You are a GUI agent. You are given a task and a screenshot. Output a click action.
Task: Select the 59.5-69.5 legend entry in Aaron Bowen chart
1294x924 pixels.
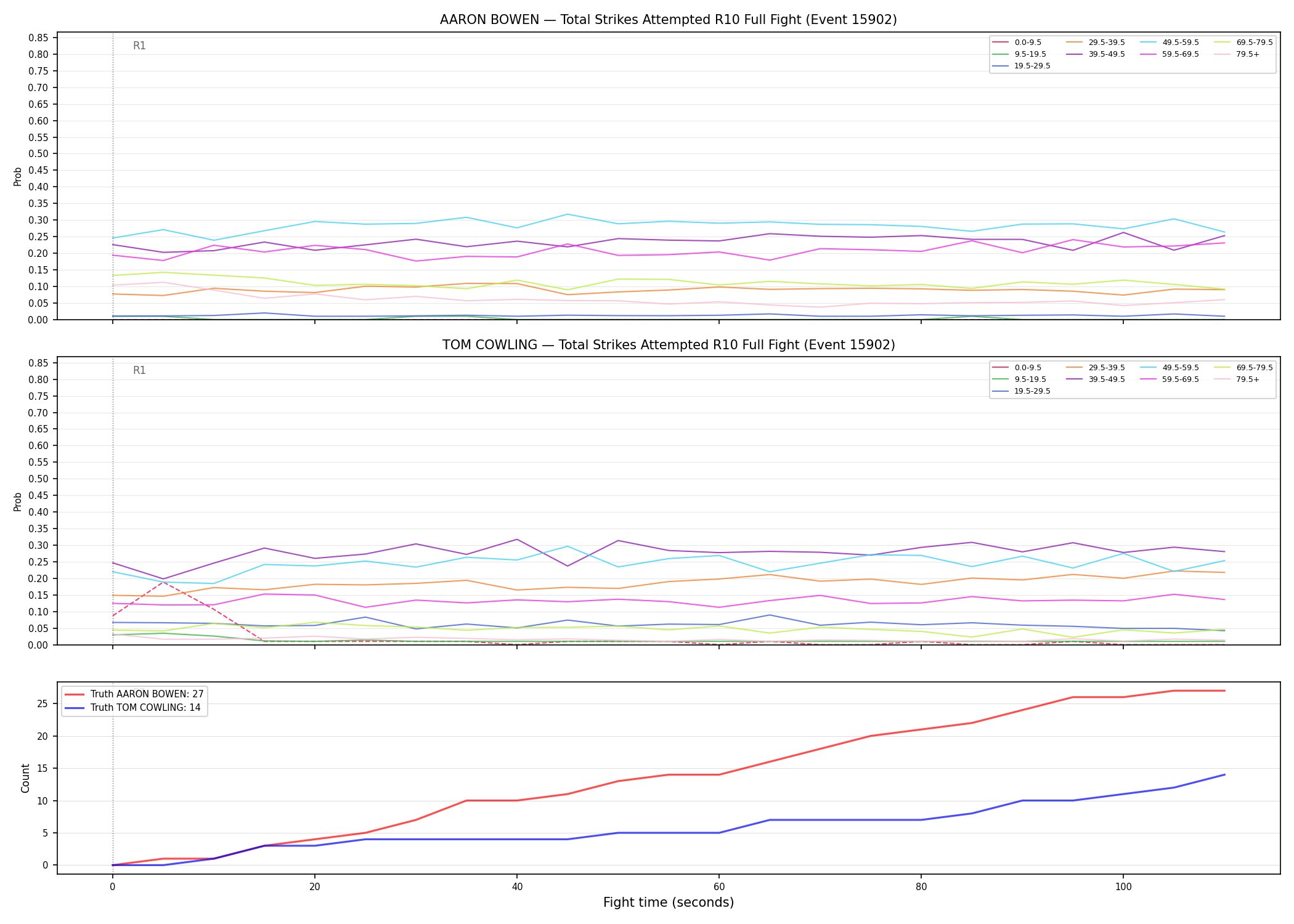[x=1170, y=54]
